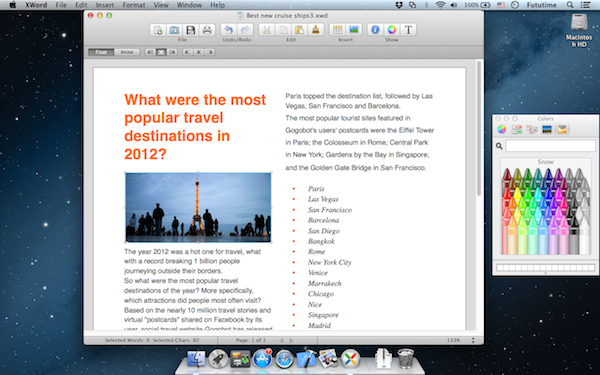Switch Colors panel to color sliders mode
The width and height of the screenshot is (600, 375).
pos(517,129)
